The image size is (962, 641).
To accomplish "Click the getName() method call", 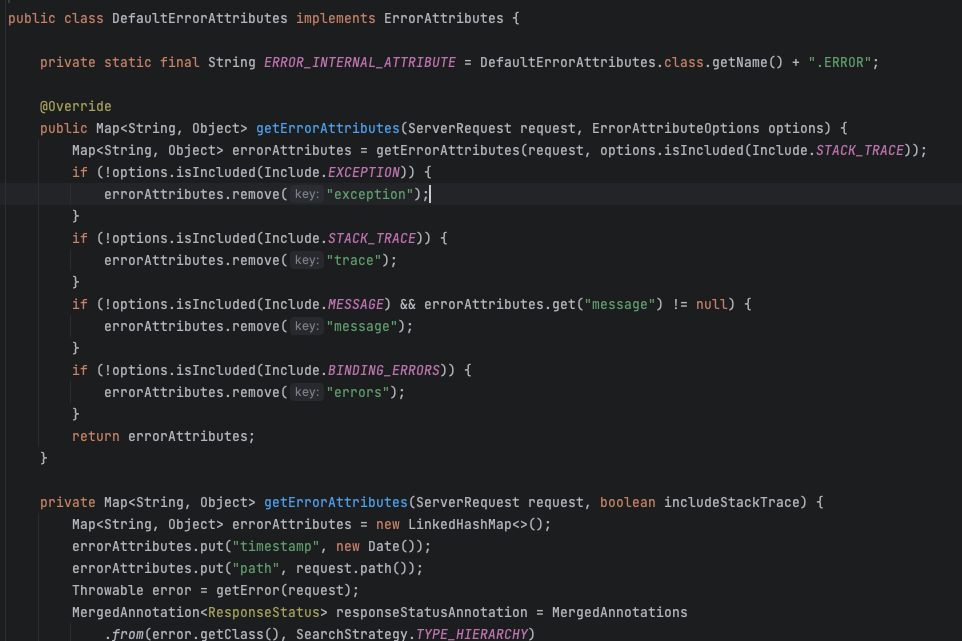I will pyautogui.click(x=747, y=63).
